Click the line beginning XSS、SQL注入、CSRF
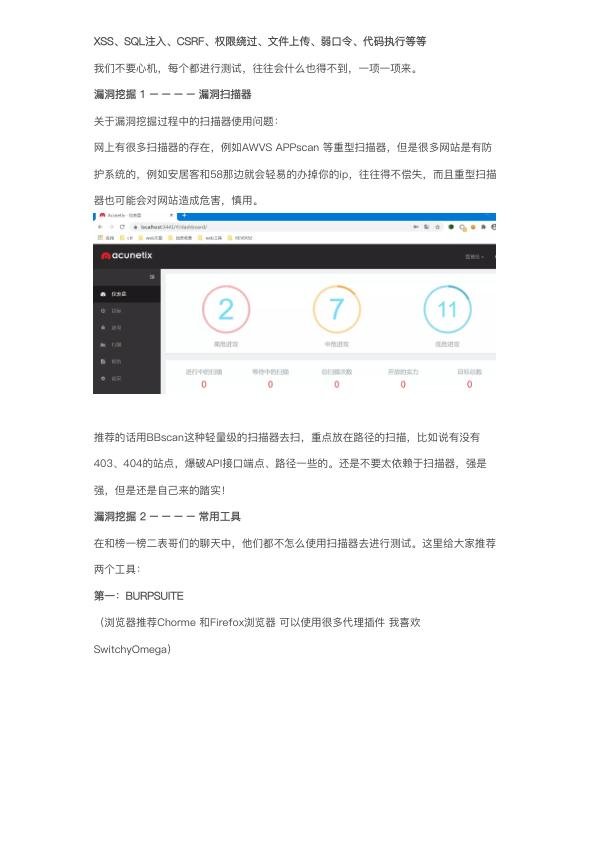The height and width of the screenshot is (842, 595). (x=260, y=41)
